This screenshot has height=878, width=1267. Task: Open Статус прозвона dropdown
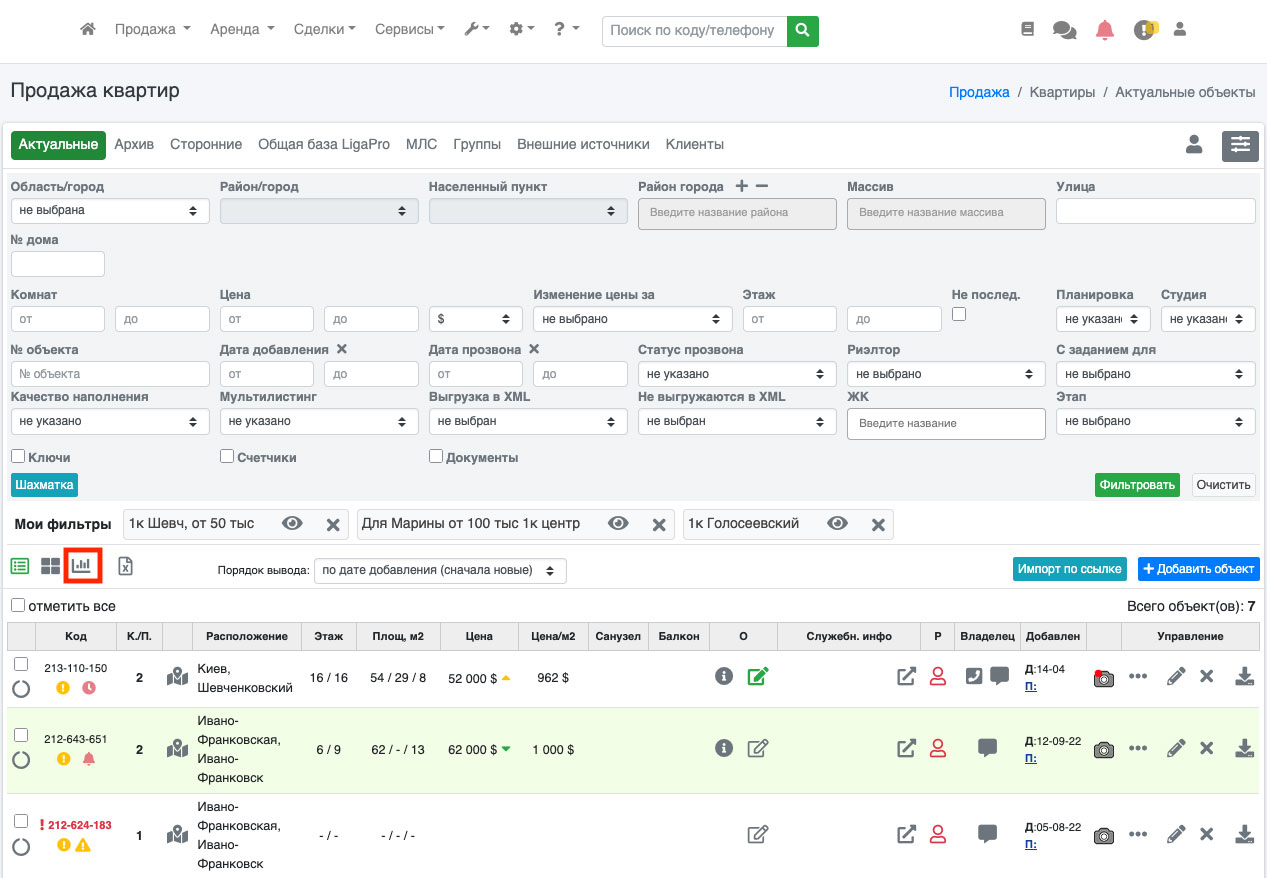point(737,374)
